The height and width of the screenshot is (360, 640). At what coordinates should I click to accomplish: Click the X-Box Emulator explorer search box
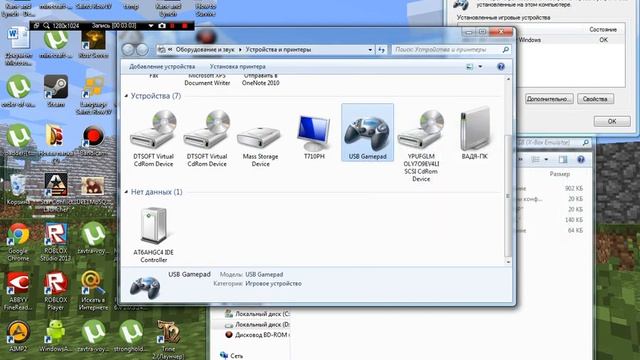click(553, 142)
